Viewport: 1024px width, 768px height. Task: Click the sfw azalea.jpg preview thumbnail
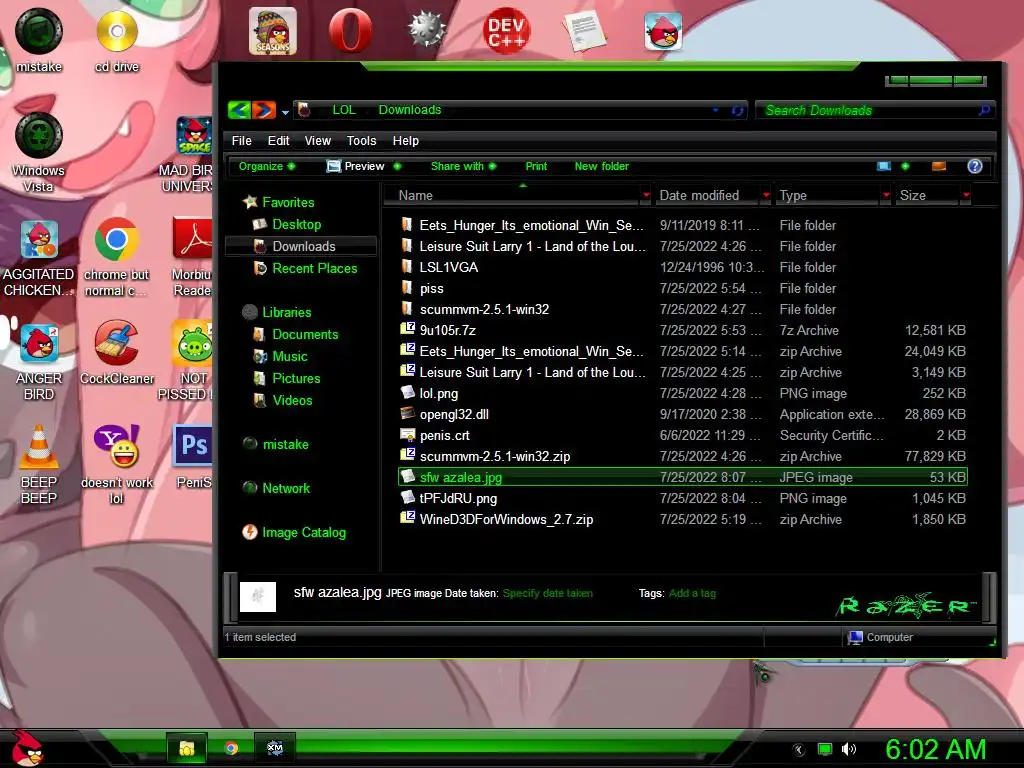tap(258, 596)
